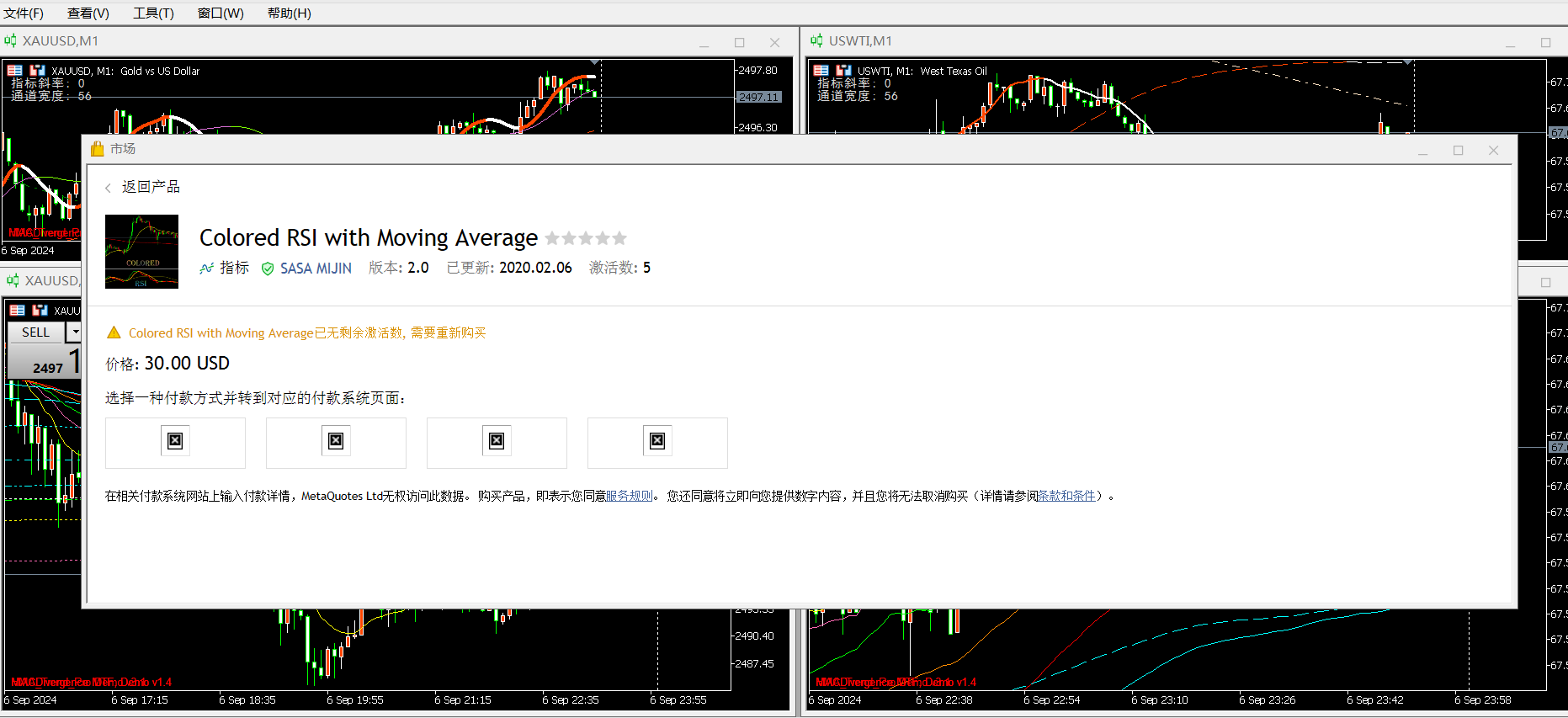1568x718 pixels.
Task: Close the XAUUSD,M1 chart window
Action: (775, 42)
